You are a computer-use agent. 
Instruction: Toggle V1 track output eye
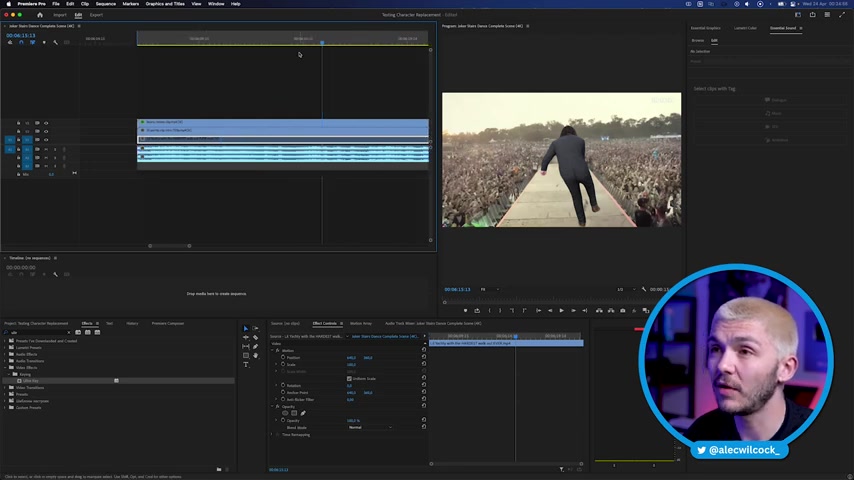click(46, 139)
